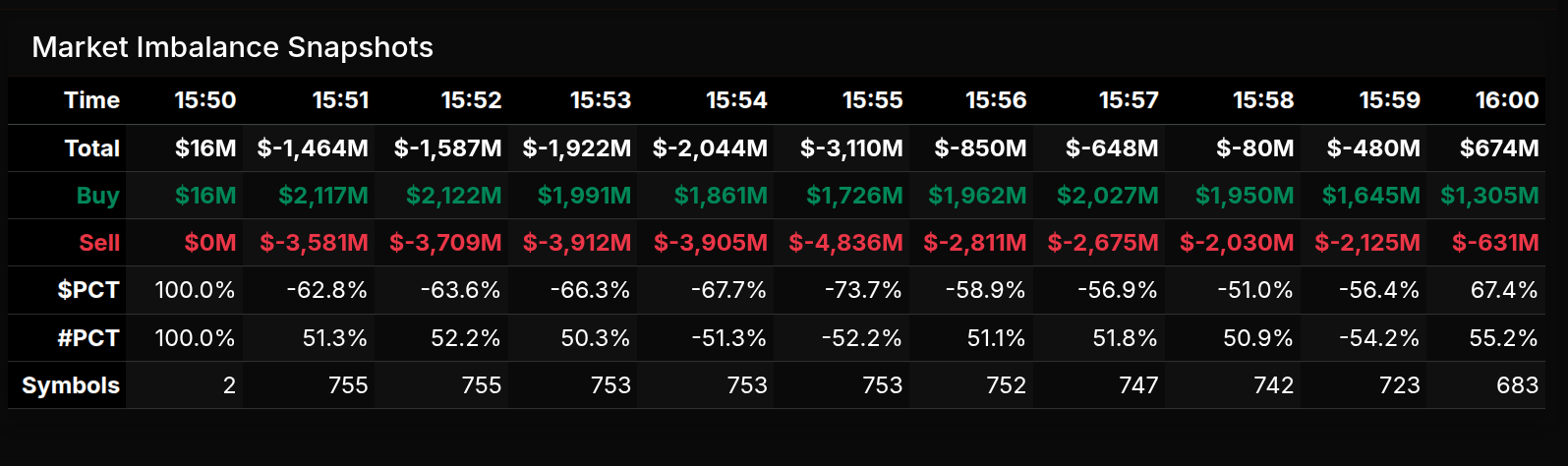Click the #PCT row label

click(x=88, y=338)
